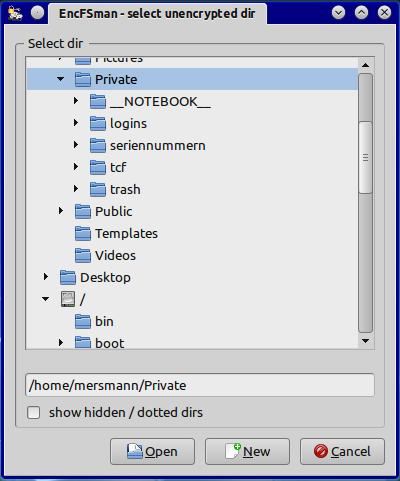Select the Private row label
This screenshot has height=481, width=400.
click(116, 80)
